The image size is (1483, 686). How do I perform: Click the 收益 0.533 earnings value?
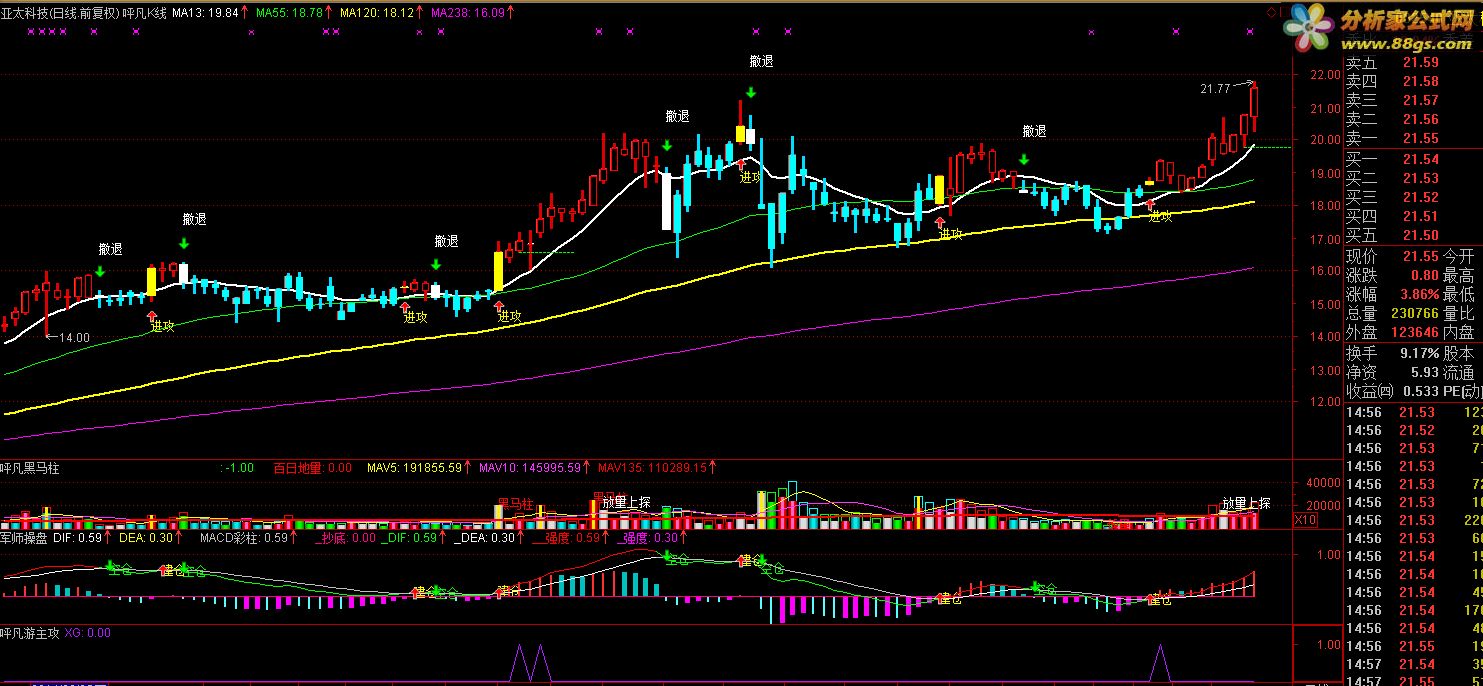click(x=1420, y=392)
